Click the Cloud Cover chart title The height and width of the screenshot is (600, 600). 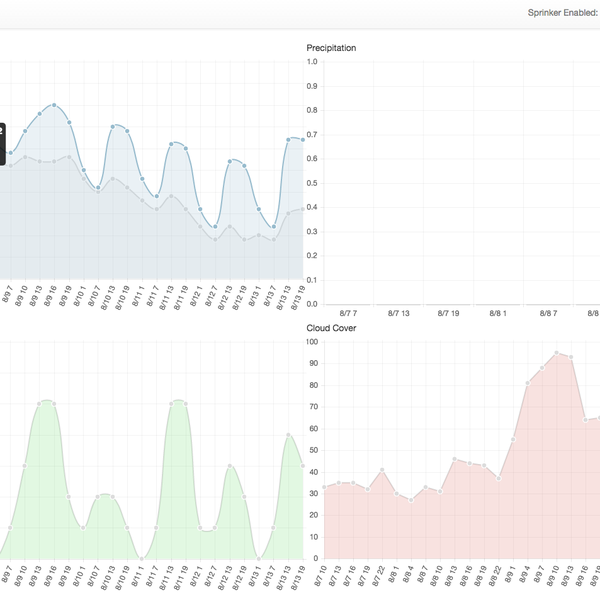[x=331, y=327]
